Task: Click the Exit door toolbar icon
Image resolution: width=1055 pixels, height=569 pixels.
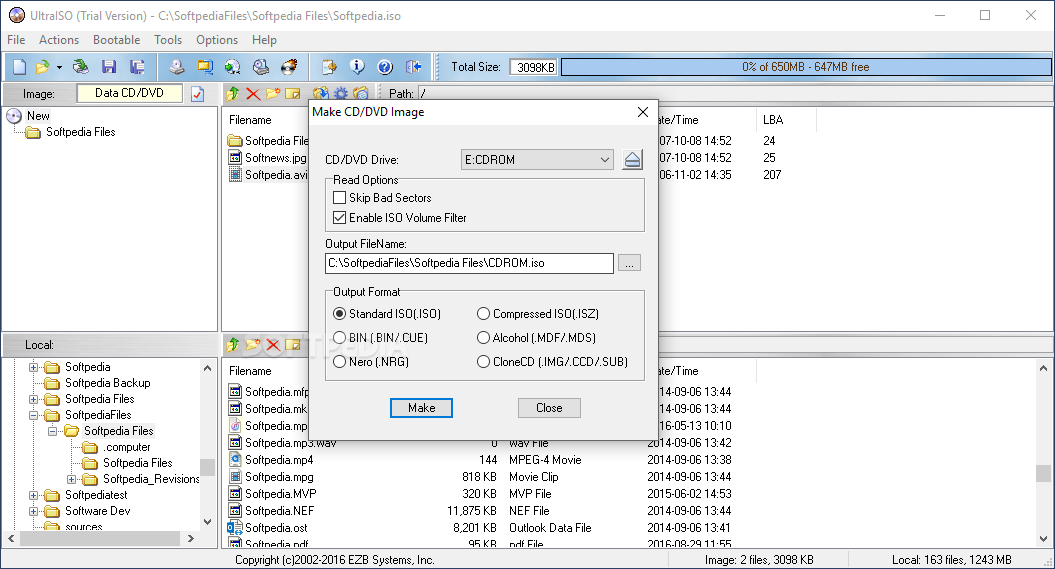Action: (x=413, y=67)
